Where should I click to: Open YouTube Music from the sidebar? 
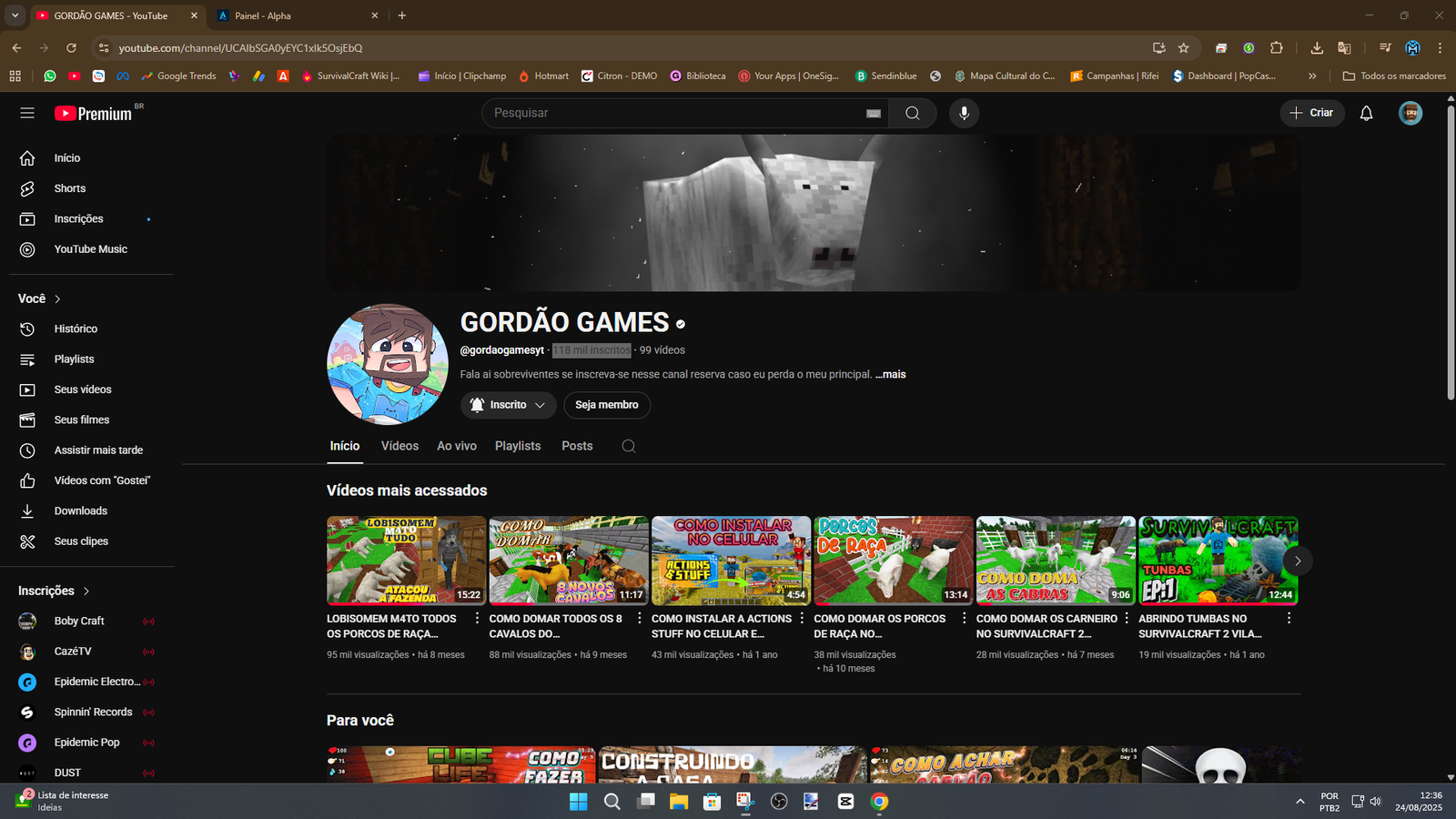click(91, 249)
